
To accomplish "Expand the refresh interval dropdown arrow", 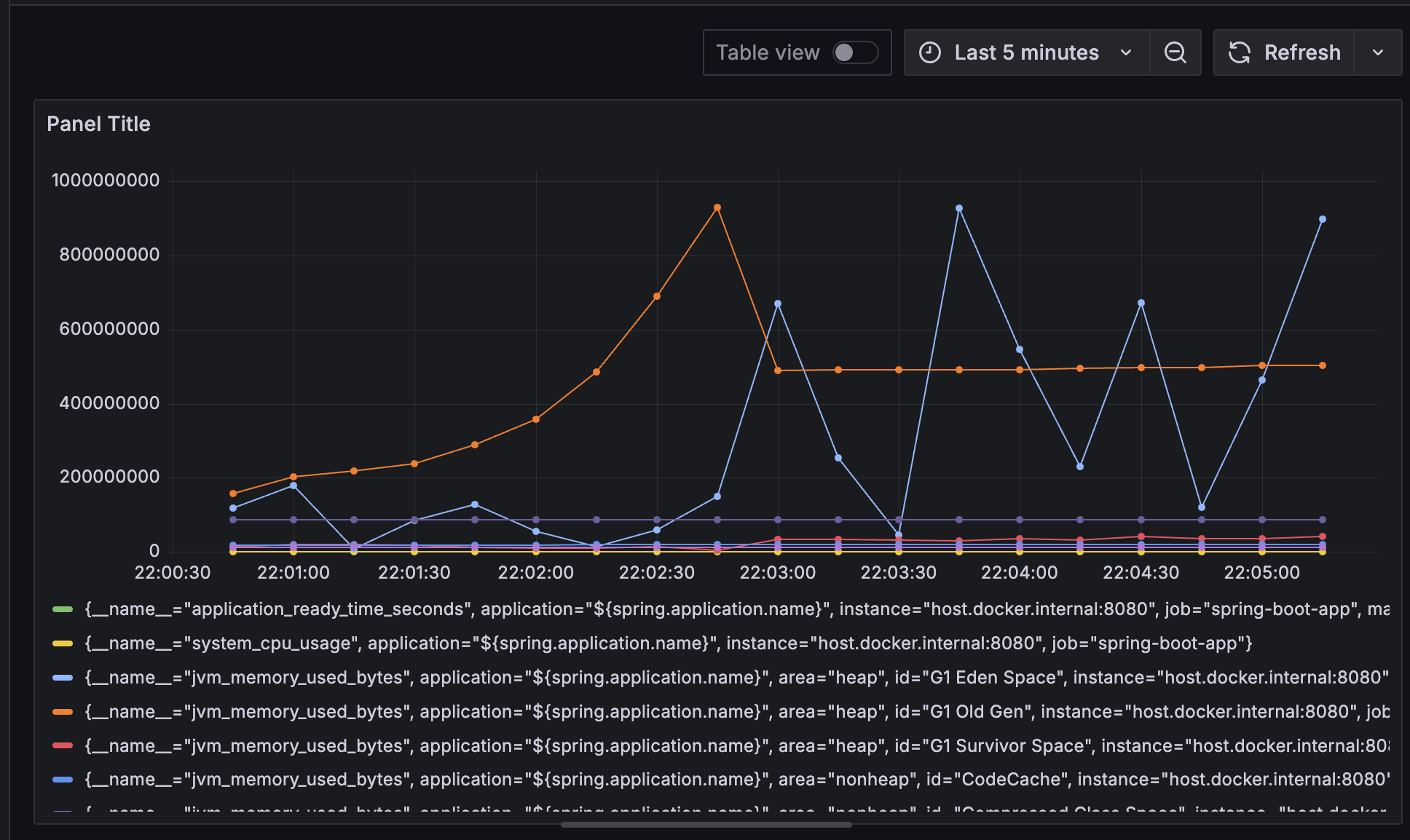I will [1378, 52].
